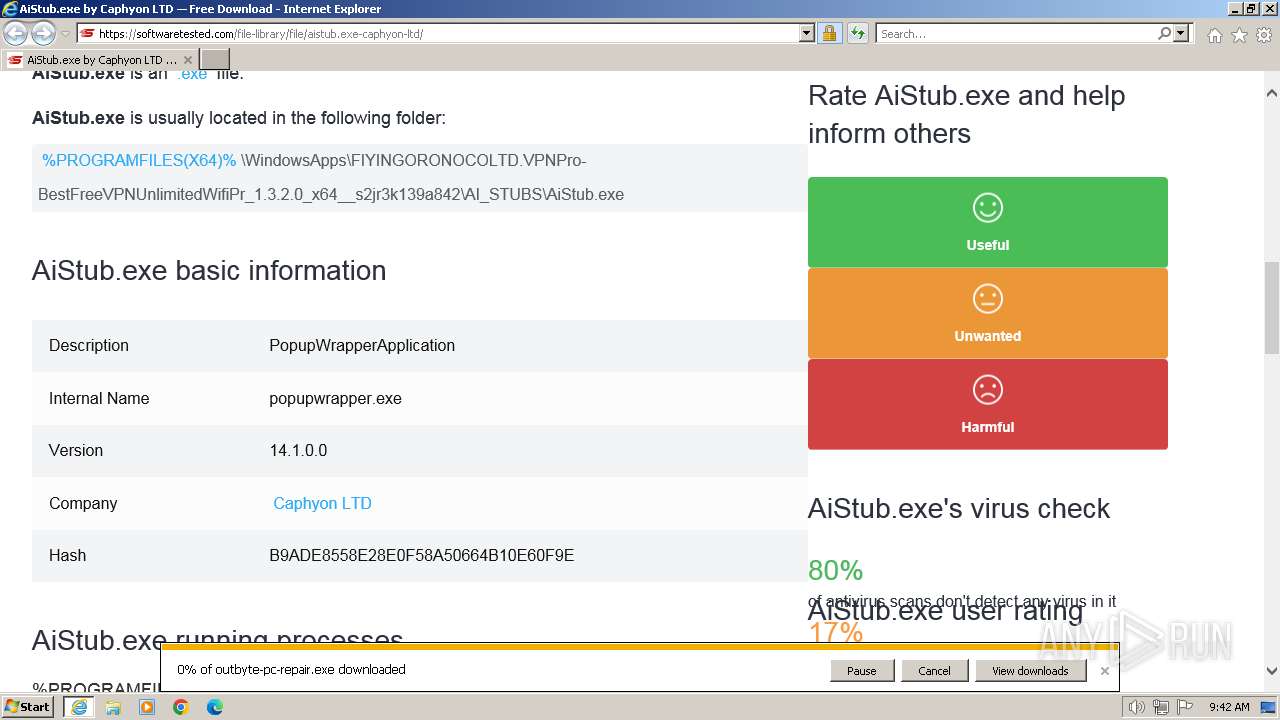Viewport: 1280px width, 720px height.
Task: Select the version value 14.1.0.0
Action: [x=298, y=450]
